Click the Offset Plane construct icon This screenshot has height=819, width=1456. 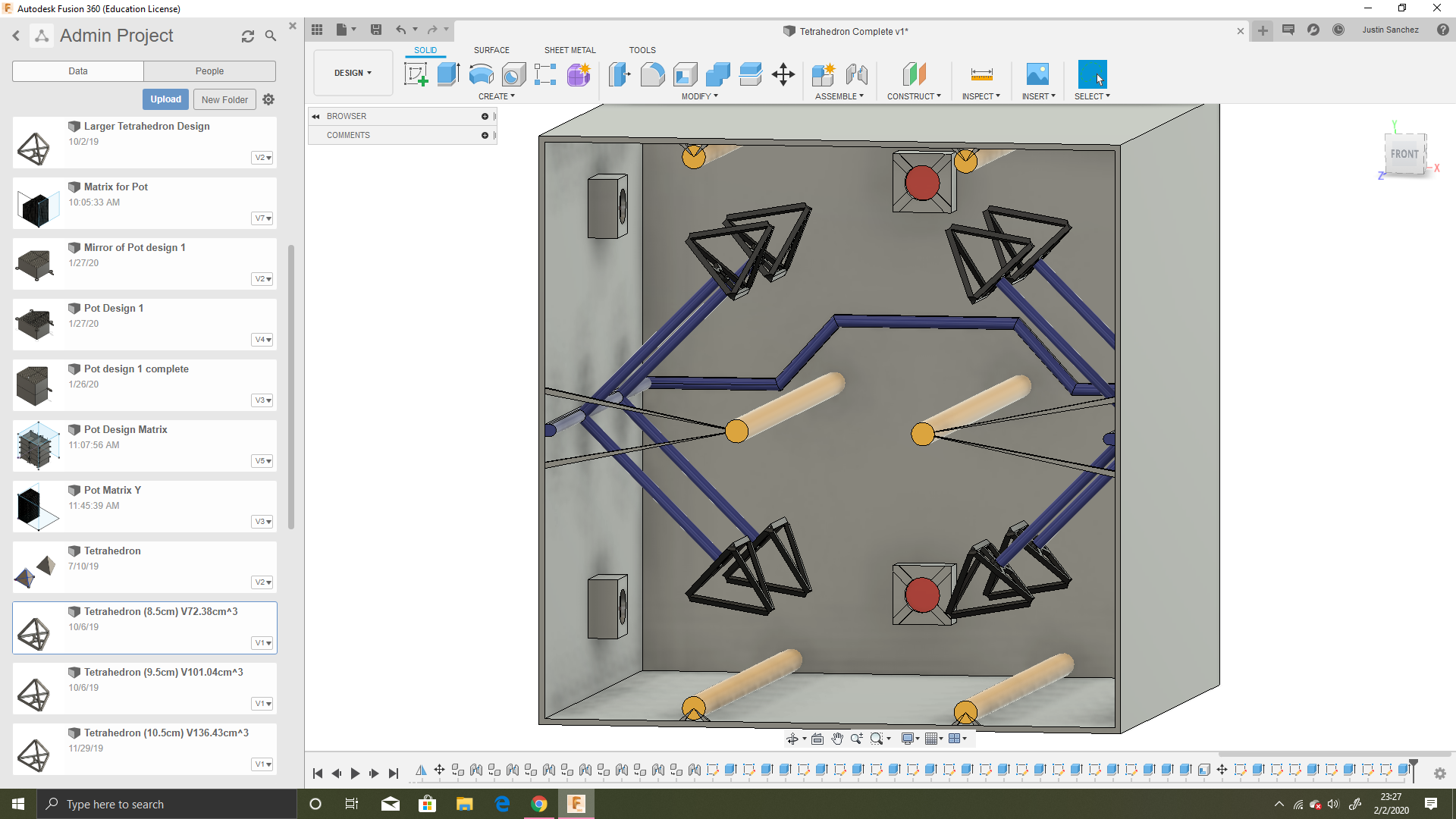click(914, 74)
